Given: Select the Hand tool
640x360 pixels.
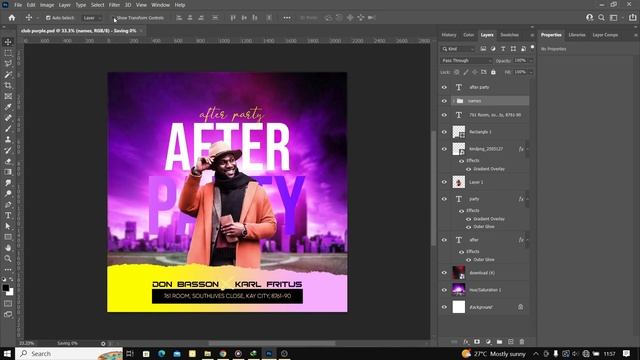Looking at the screenshot, I should 8,248.
